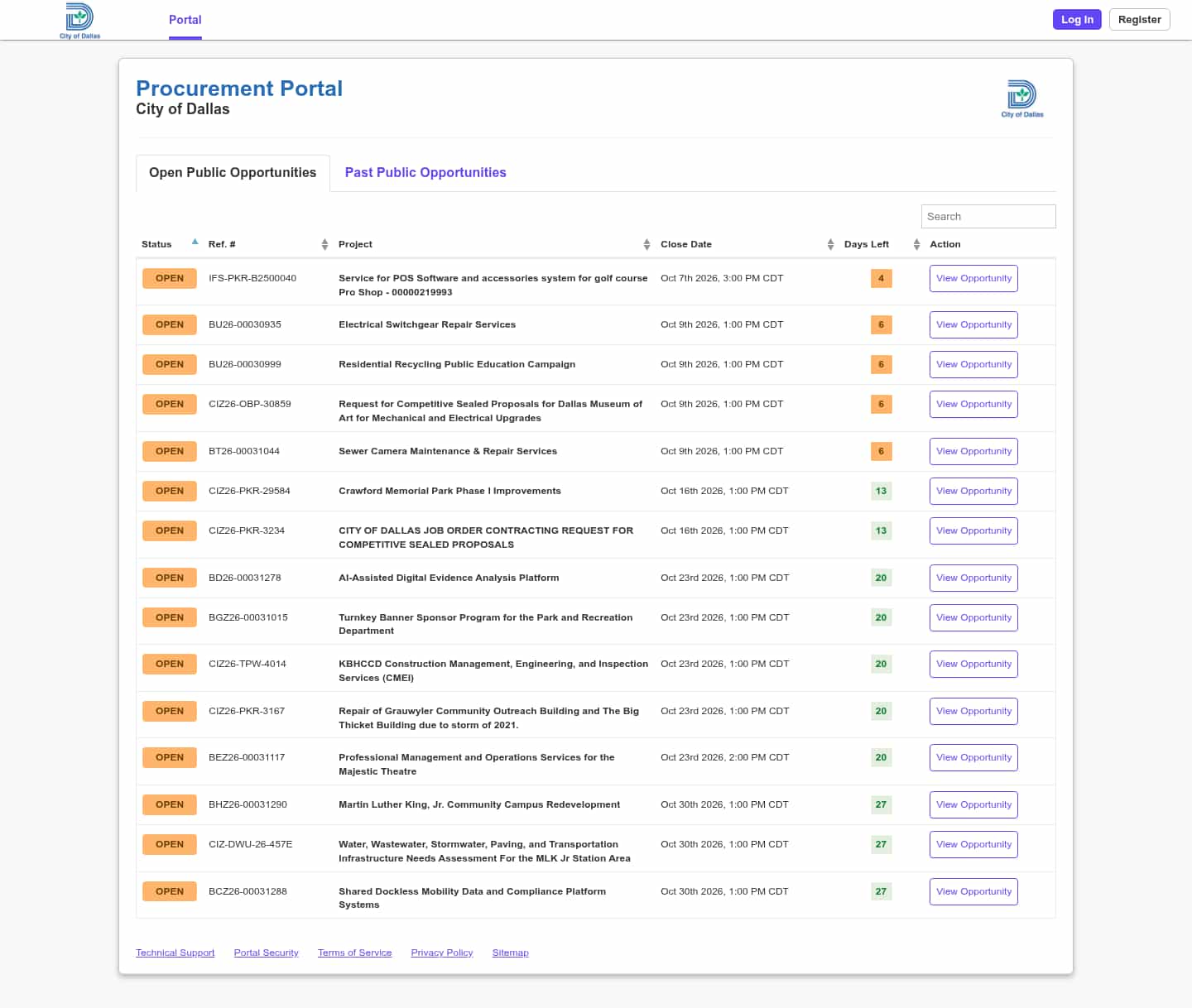Image resolution: width=1192 pixels, height=1008 pixels.
Task: Open the Privacy Policy footer link
Action: point(442,953)
